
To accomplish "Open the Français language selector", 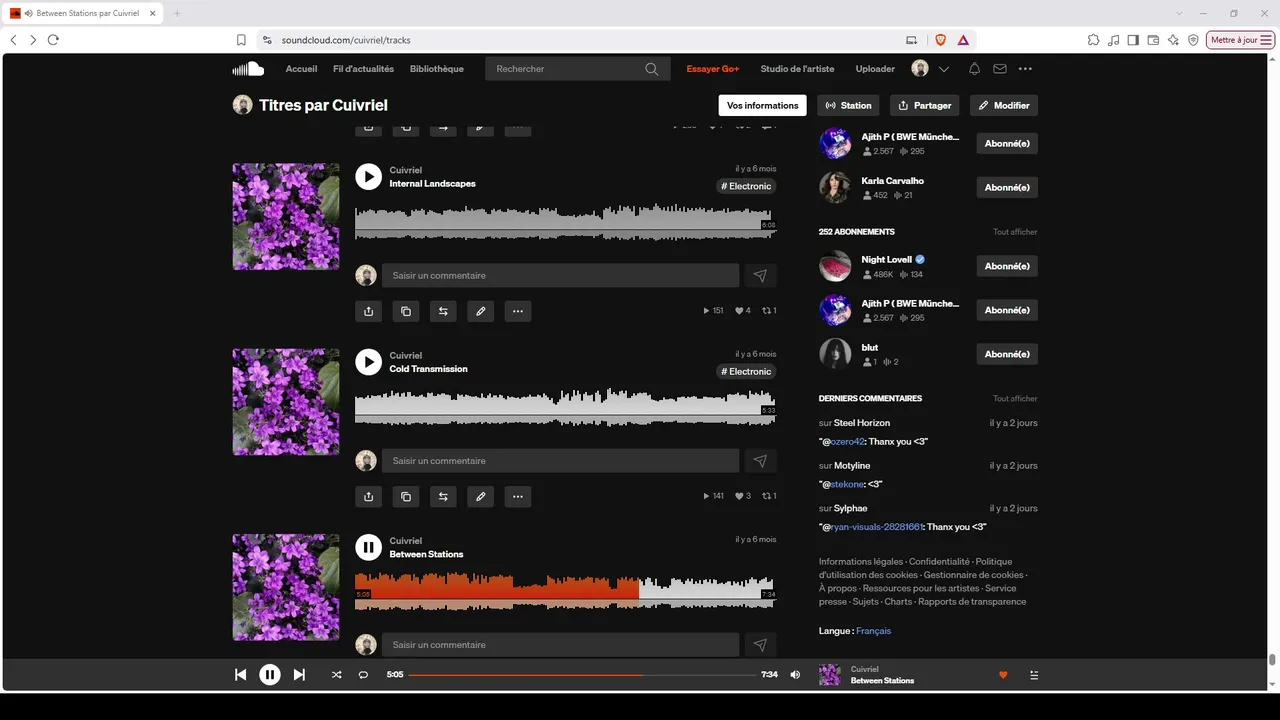I will click(873, 631).
